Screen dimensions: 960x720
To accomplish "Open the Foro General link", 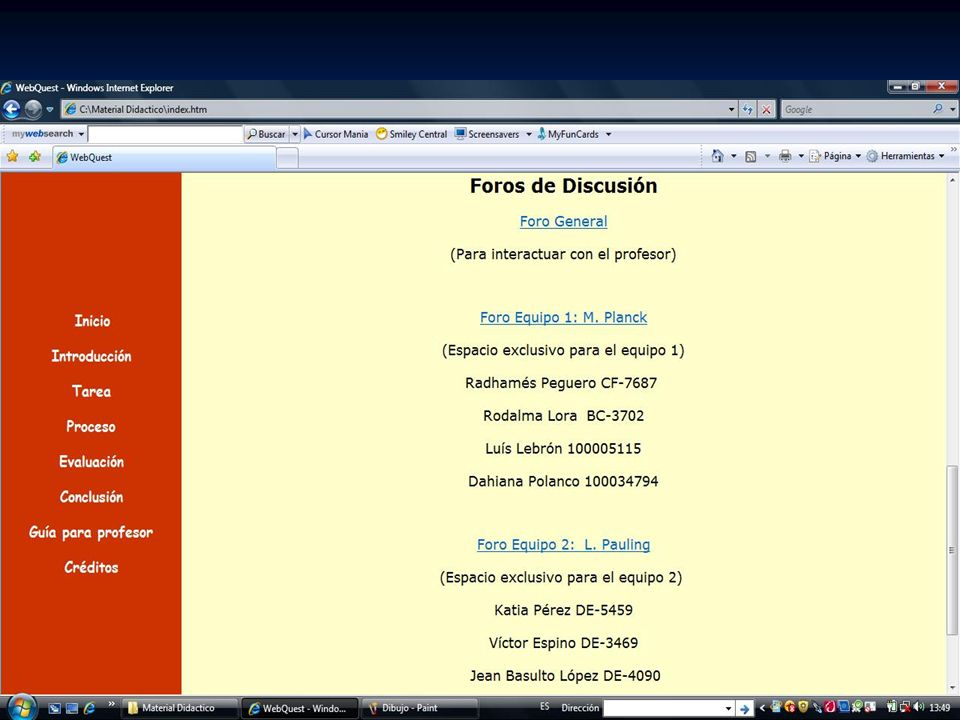I will (563, 222).
